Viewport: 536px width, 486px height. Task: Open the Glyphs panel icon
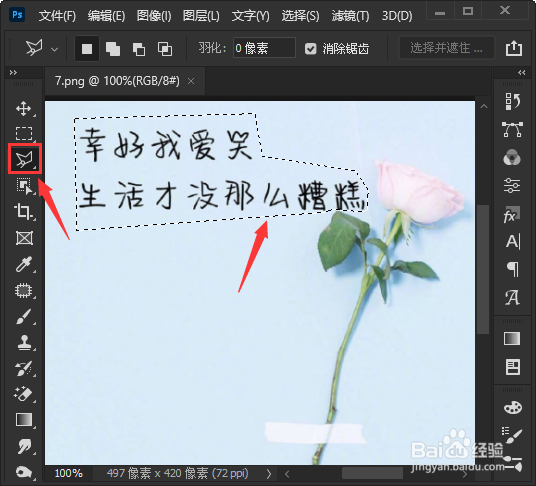[x=512, y=297]
